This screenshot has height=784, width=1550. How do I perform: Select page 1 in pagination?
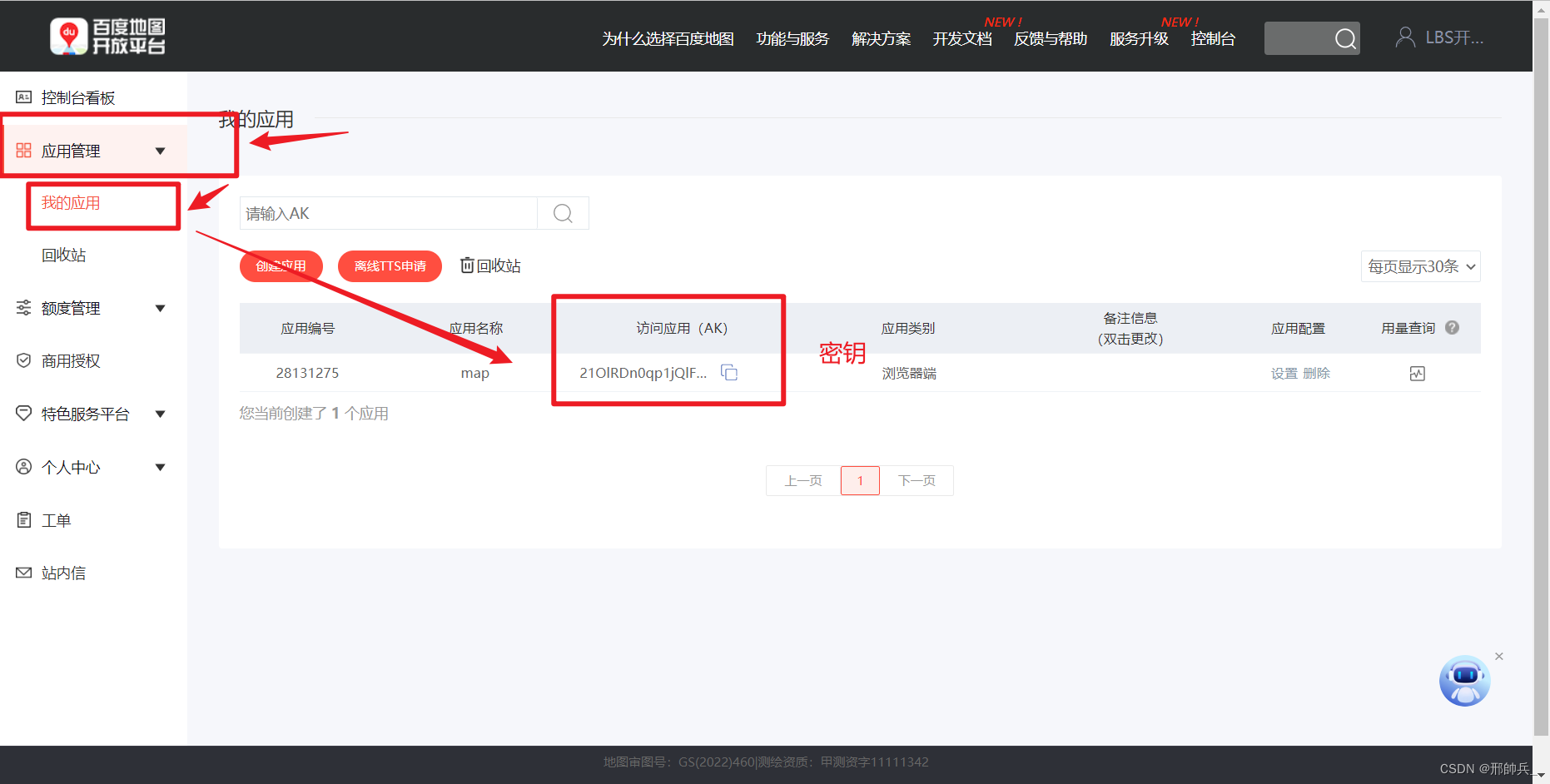[860, 480]
